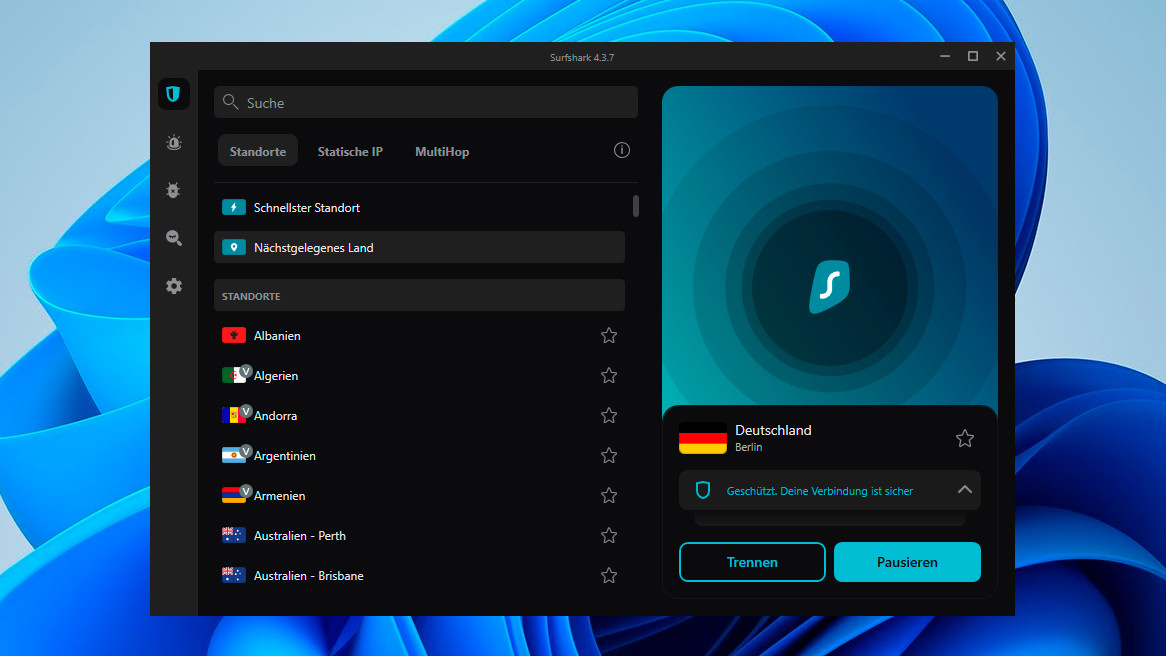Click the location list scrollbar
Viewport: 1166px width, 656px height.
(x=636, y=206)
